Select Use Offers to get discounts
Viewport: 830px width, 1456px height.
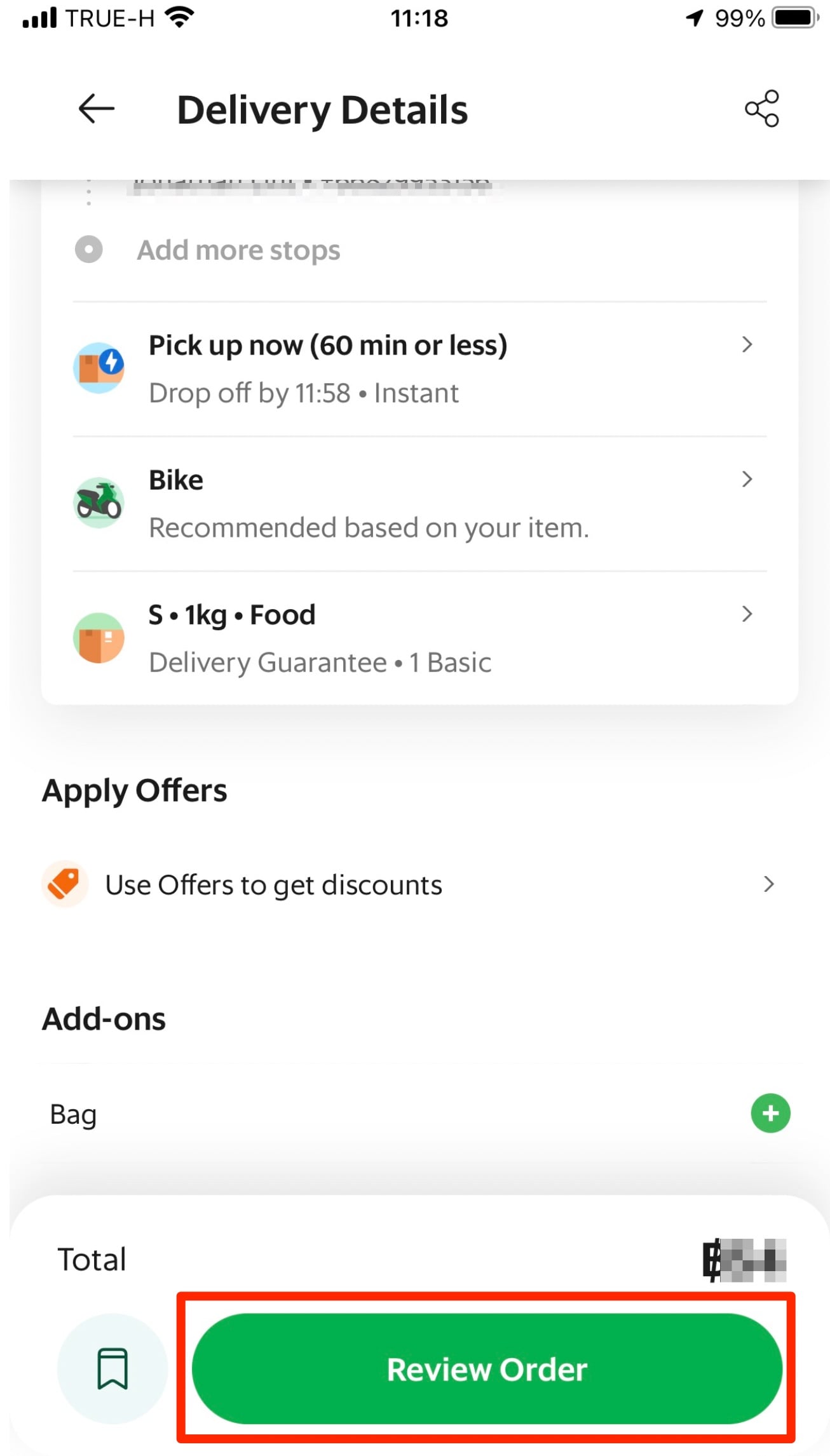pyautogui.click(x=273, y=885)
